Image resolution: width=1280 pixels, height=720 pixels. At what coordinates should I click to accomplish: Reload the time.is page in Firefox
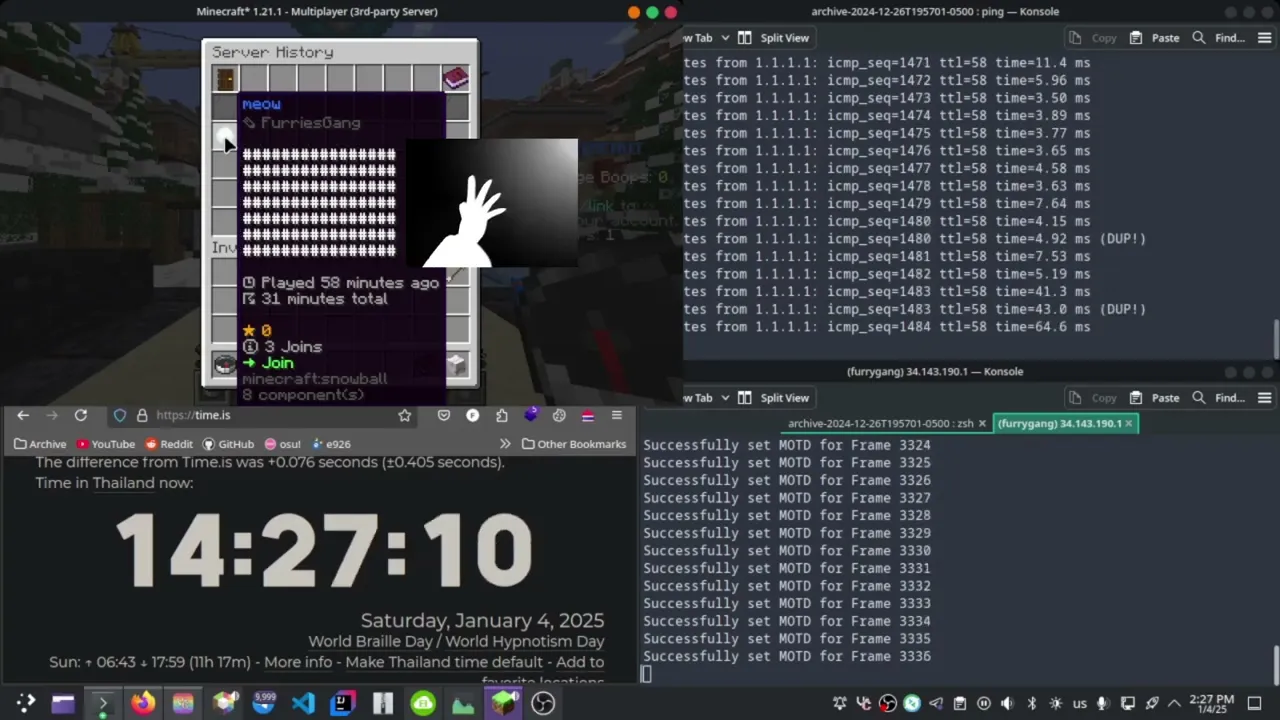tap(81, 415)
